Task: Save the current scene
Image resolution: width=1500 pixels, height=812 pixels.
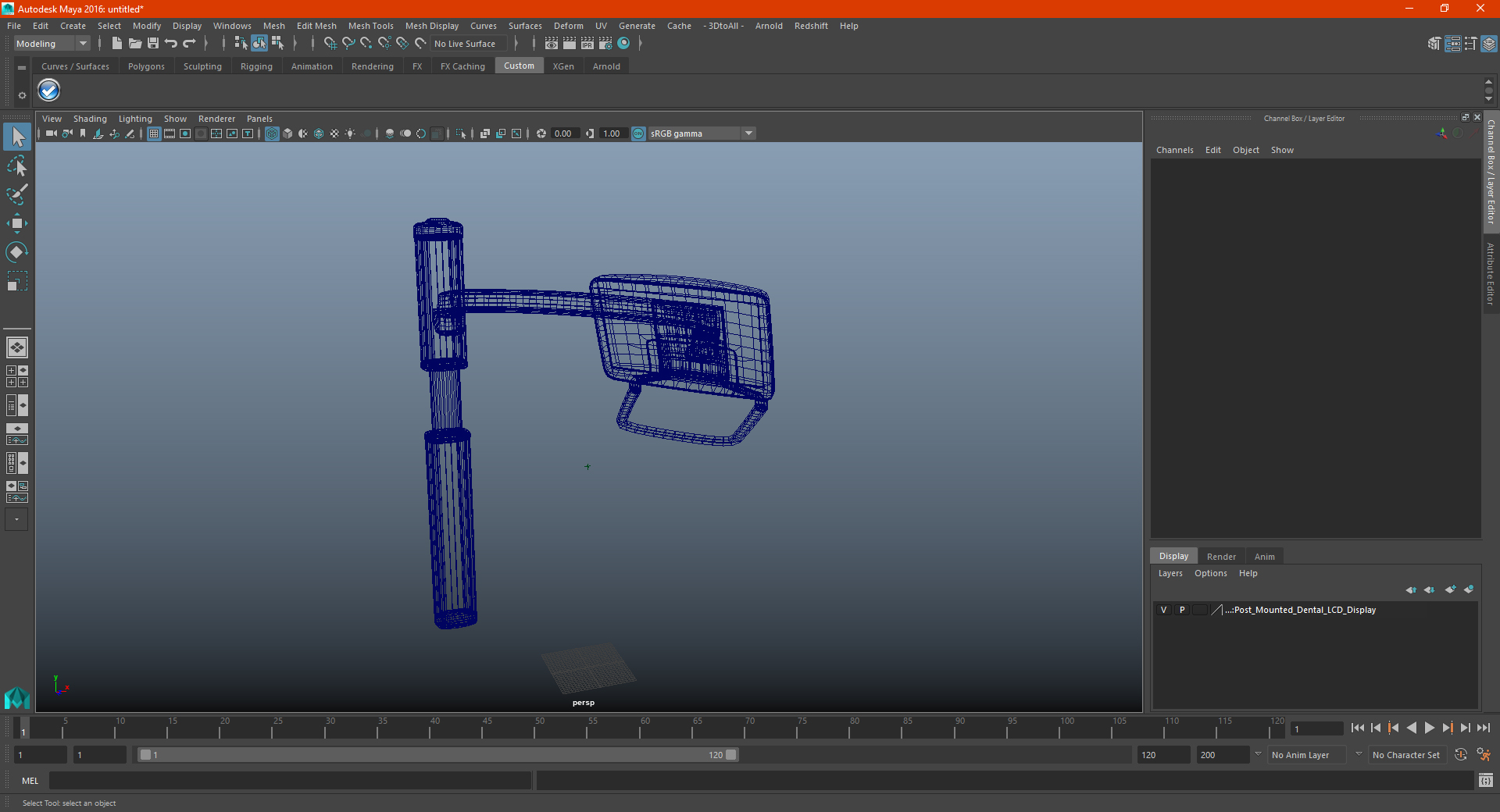Action: [x=153, y=44]
